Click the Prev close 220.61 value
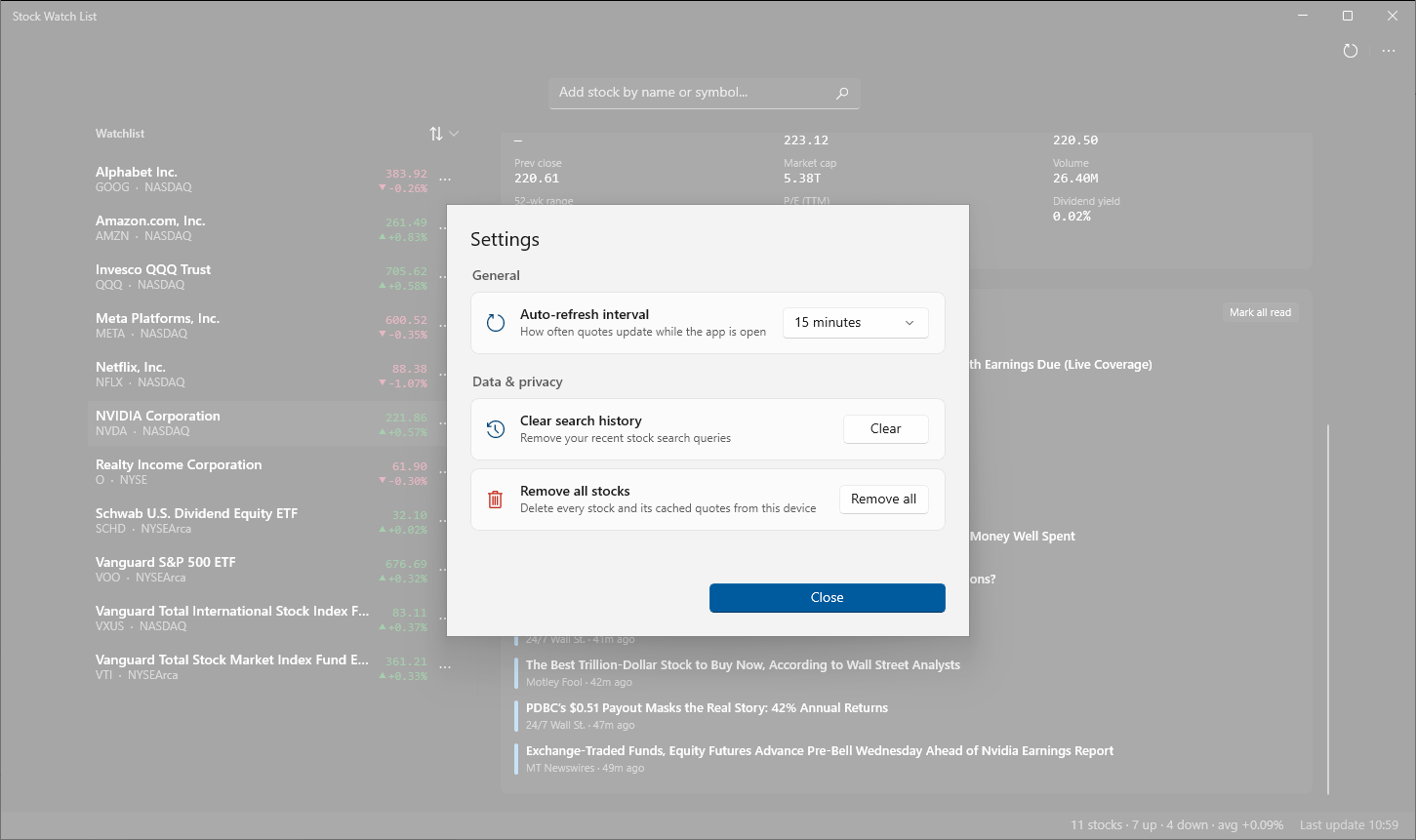Viewport: 1416px width, 840px height. pos(537,179)
